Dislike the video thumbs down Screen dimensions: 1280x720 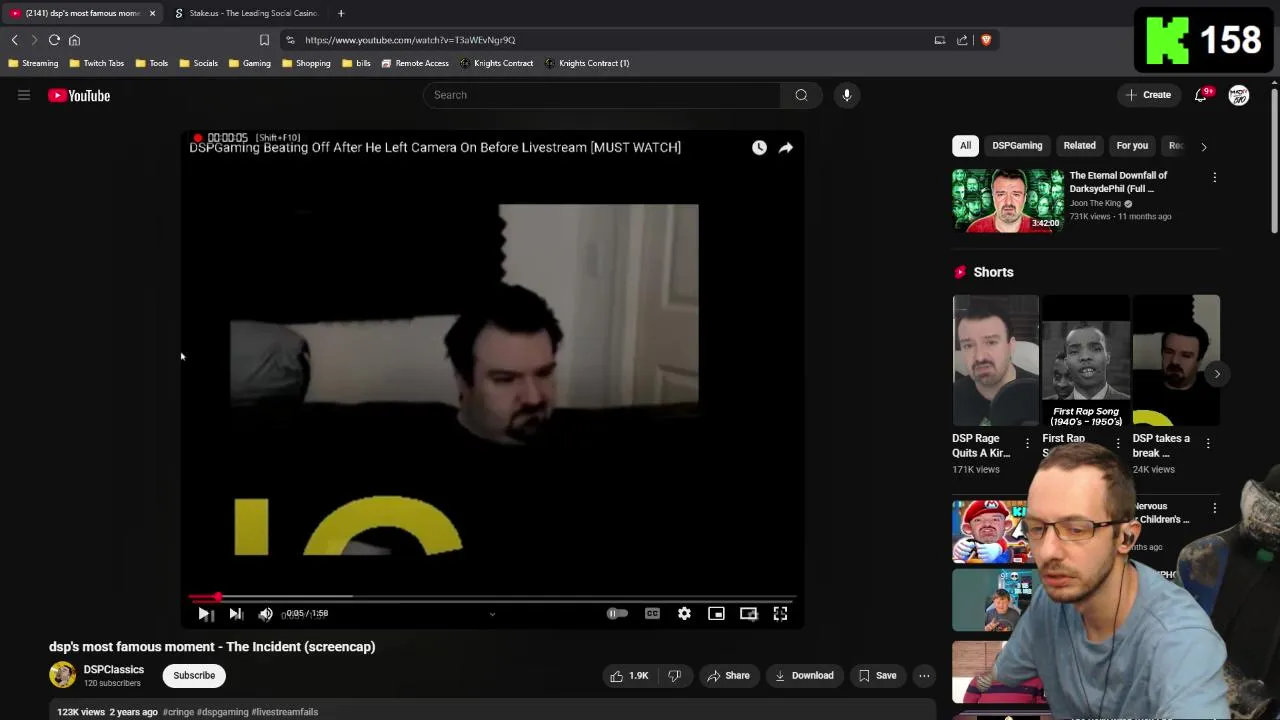[674, 676]
